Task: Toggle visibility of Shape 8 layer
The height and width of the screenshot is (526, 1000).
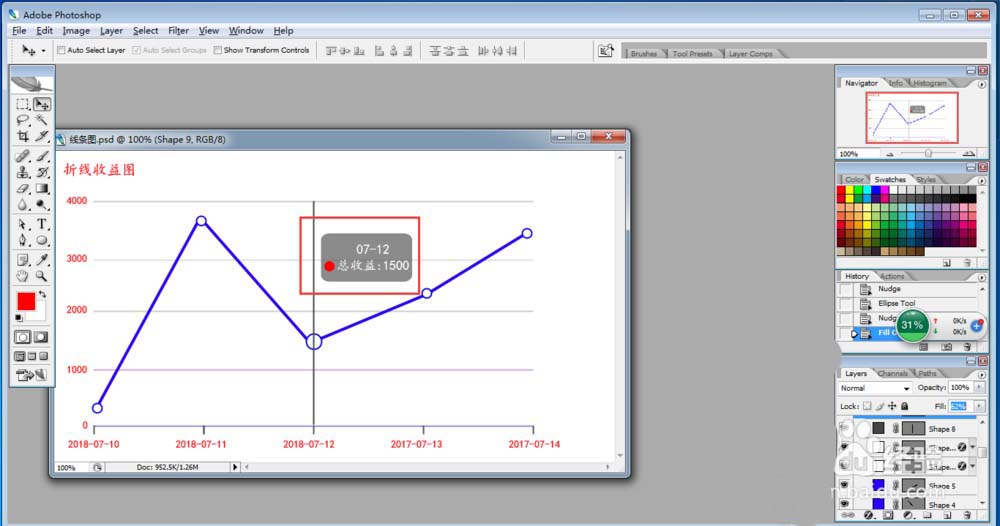Action: [x=844, y=428]
